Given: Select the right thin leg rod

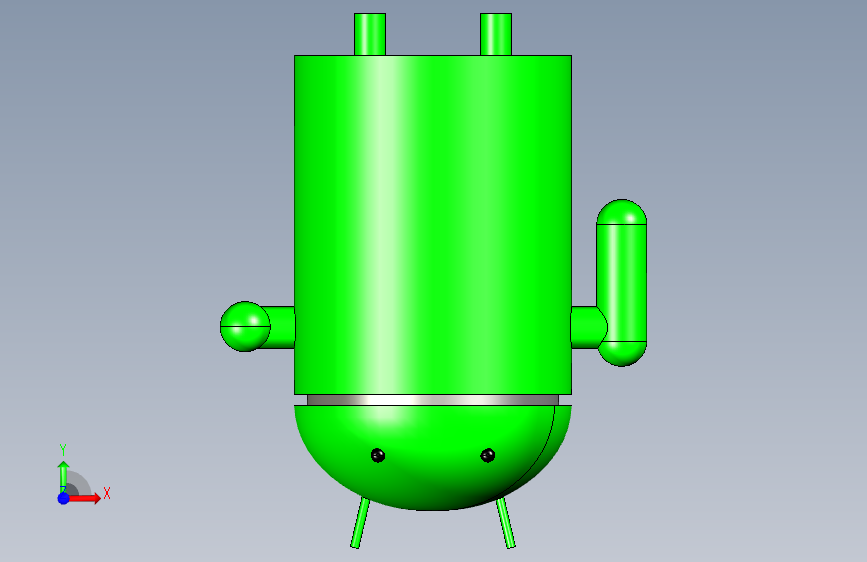Looking at the screenshot, I should [506, 523].
